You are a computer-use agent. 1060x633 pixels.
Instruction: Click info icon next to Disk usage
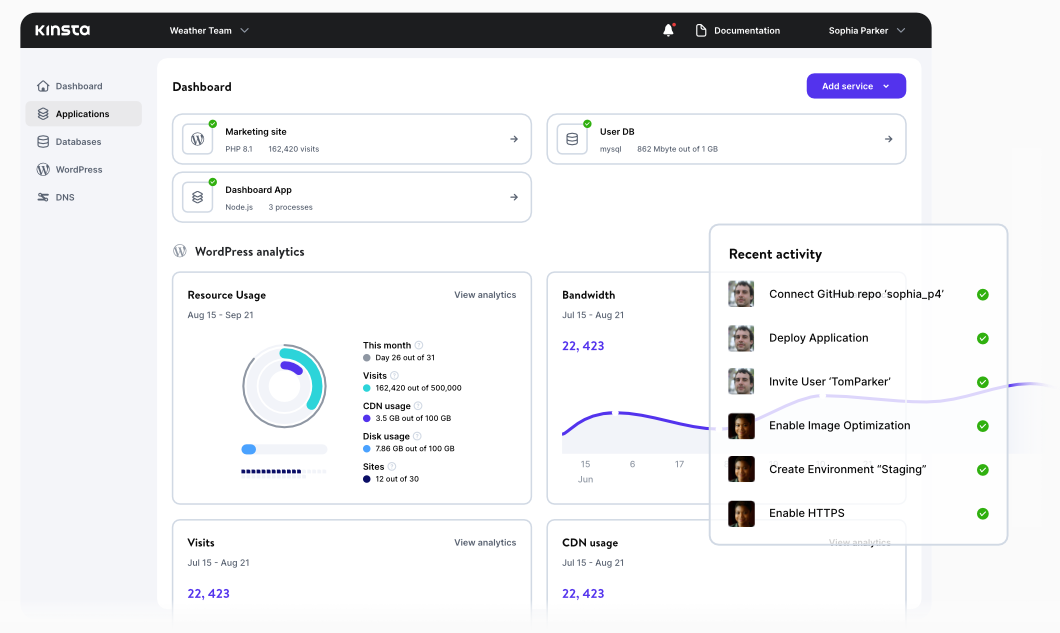[x=417, y=436]
